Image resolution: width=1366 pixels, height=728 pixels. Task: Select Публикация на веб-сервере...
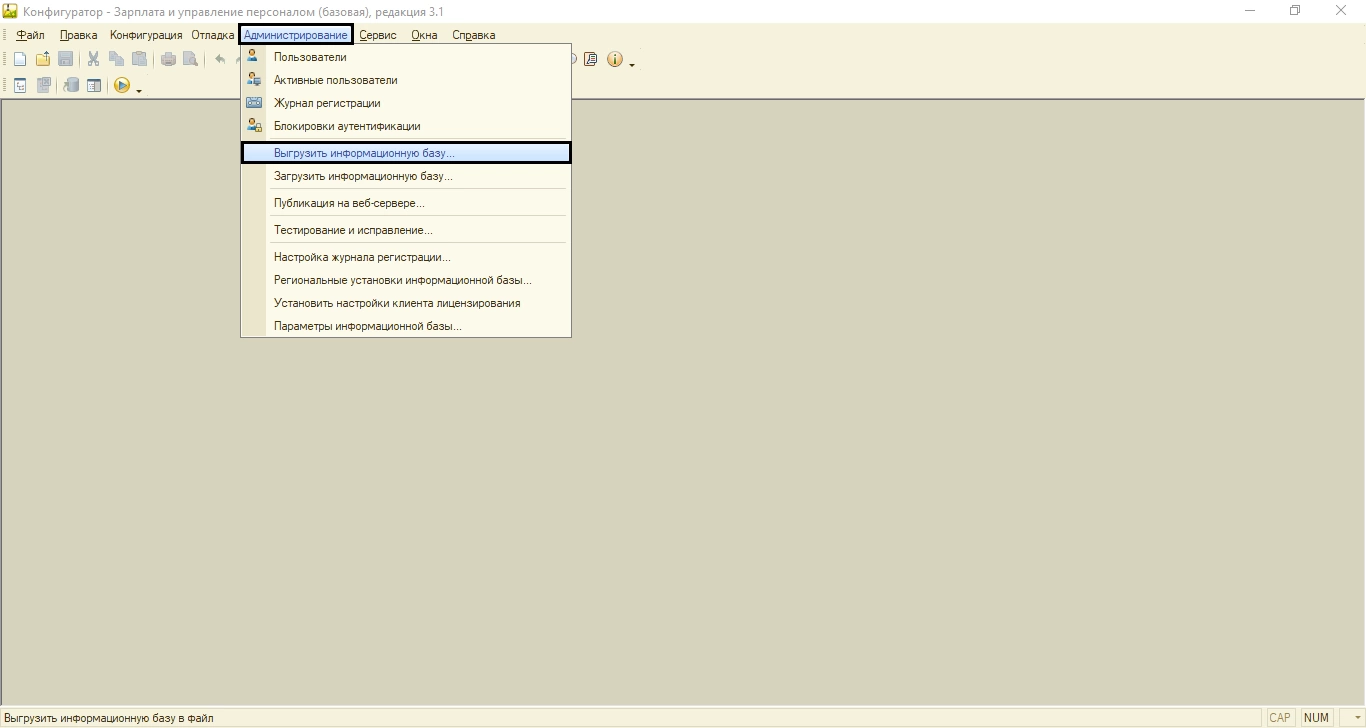point(406,203)
